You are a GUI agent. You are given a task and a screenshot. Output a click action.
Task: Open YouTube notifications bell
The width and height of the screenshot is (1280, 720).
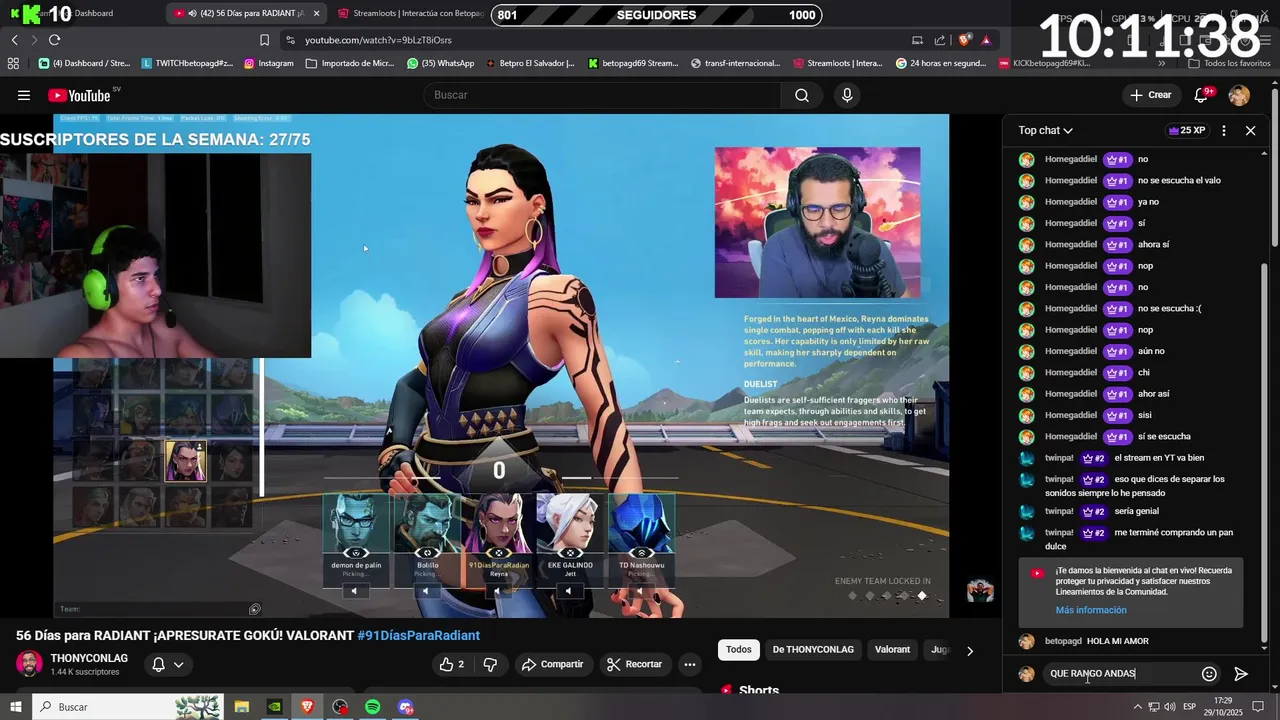click(x=1201, y=95)
